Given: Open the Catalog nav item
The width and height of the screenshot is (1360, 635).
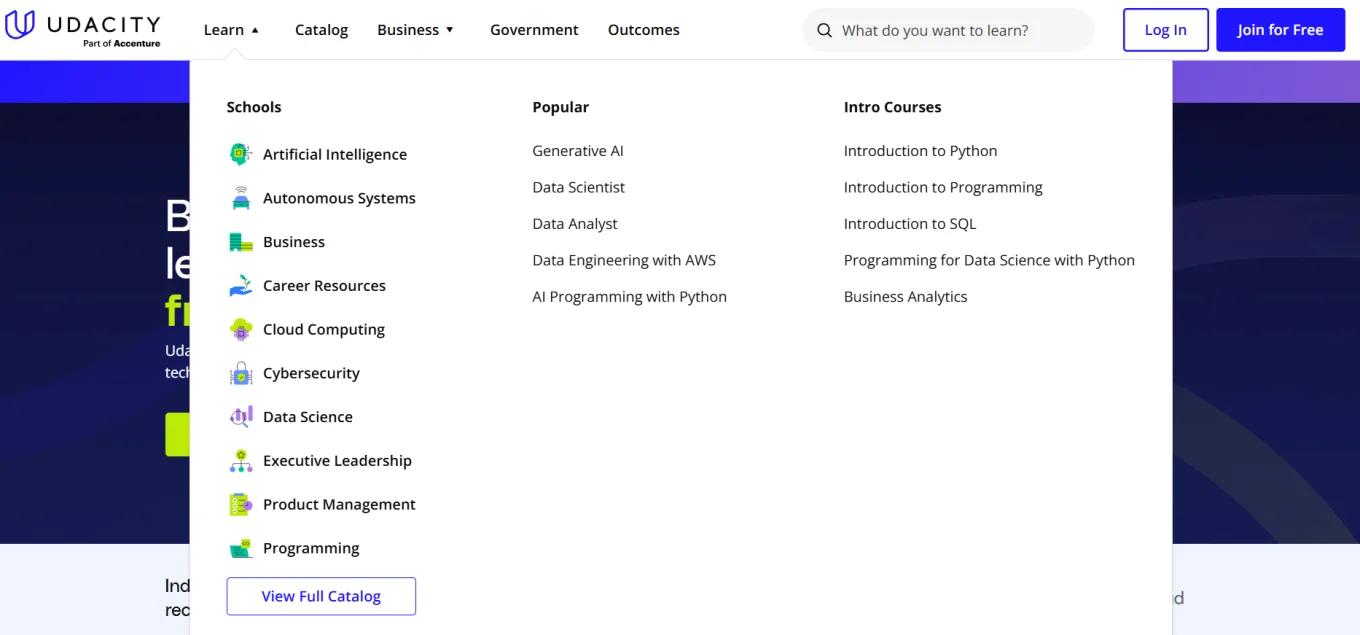Looking at the screenshot, I should point(321,30).
